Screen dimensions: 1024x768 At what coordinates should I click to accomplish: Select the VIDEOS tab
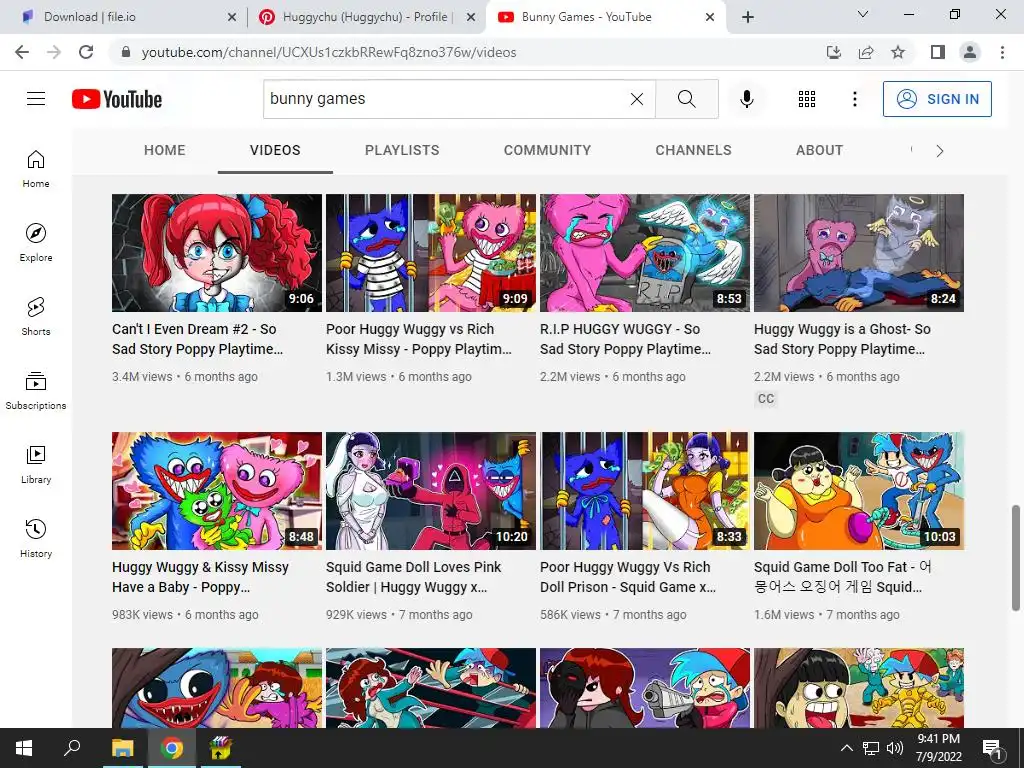coord(275,150)
